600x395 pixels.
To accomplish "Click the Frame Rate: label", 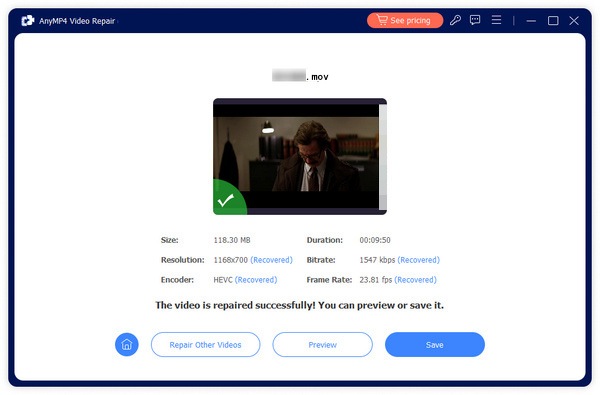I will click(329, 280).
